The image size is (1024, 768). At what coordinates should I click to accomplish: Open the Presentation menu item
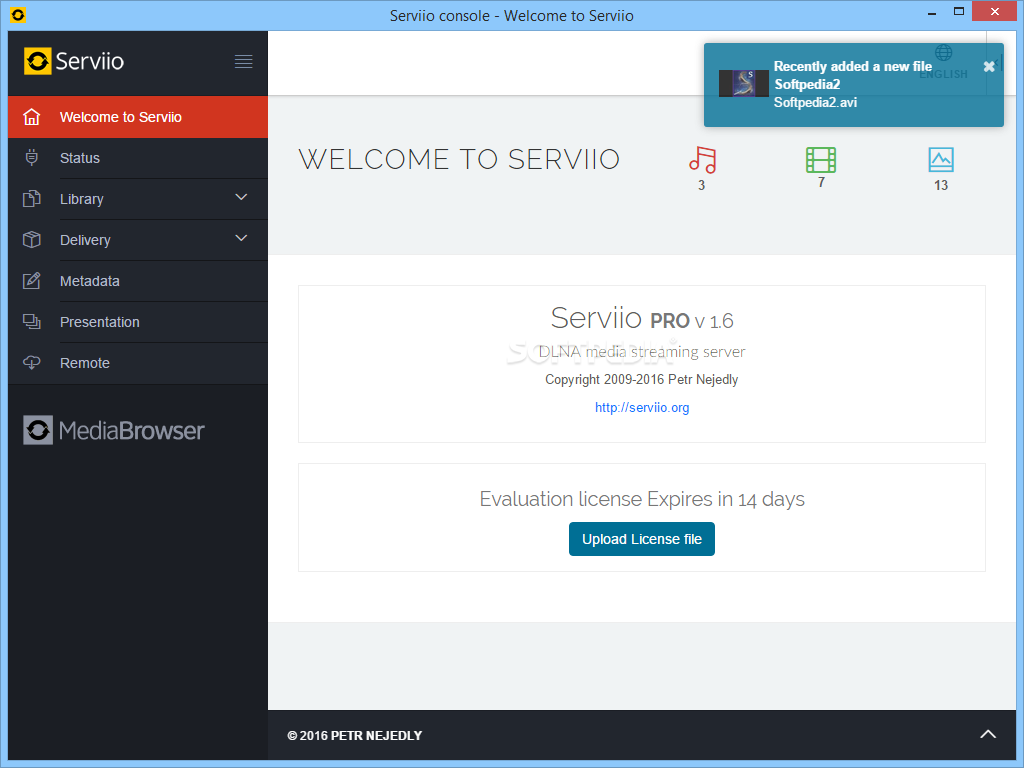click(x=138, y=322)
